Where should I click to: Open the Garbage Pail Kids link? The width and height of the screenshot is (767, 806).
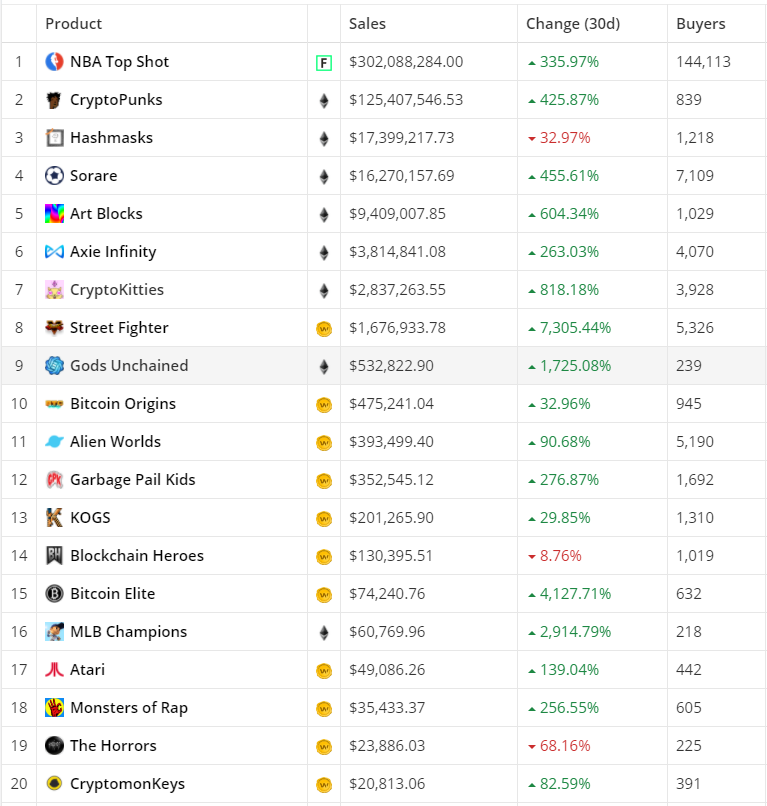point(133,480)
